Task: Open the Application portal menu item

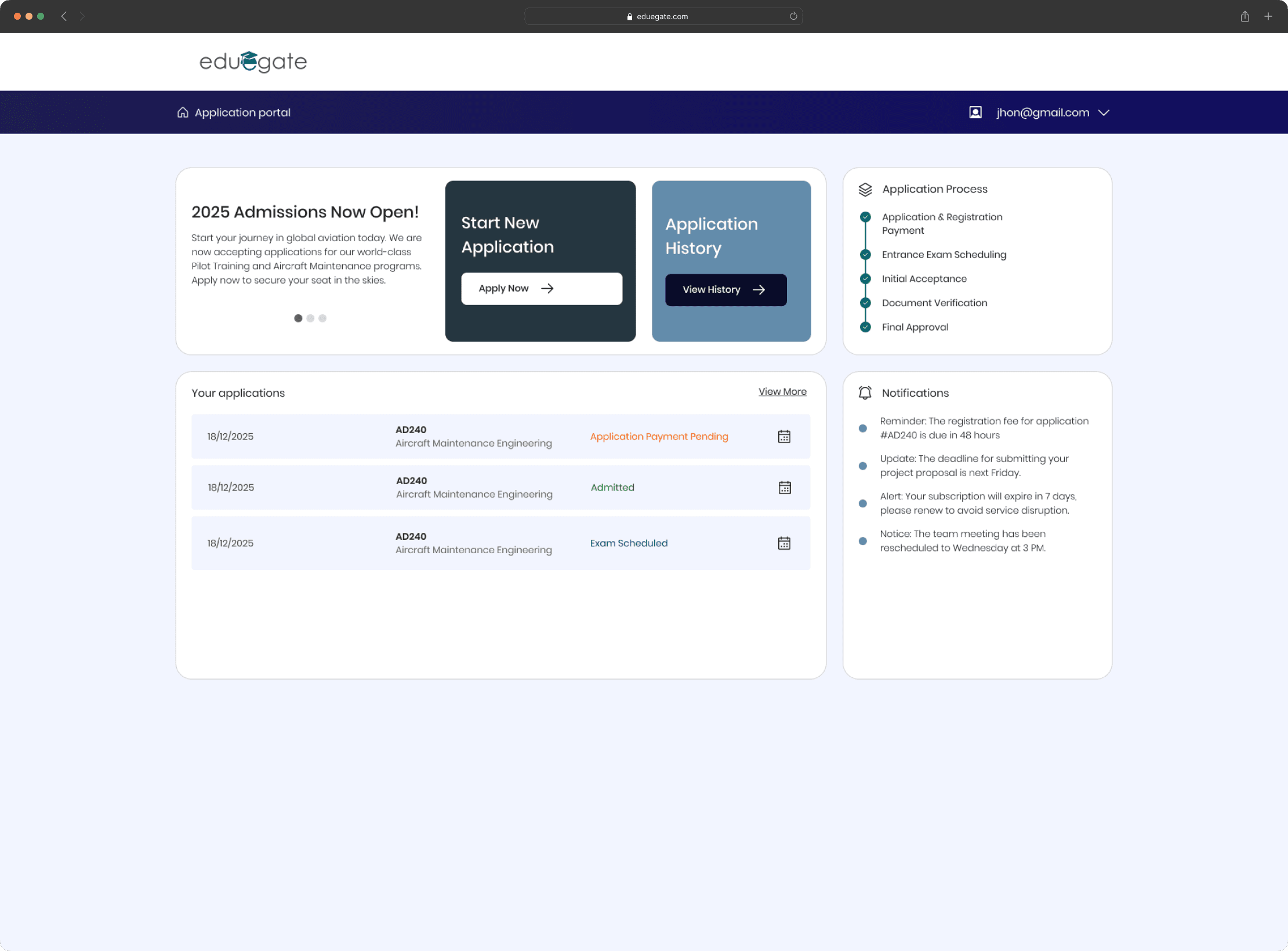Action: (x=242, y=112)
